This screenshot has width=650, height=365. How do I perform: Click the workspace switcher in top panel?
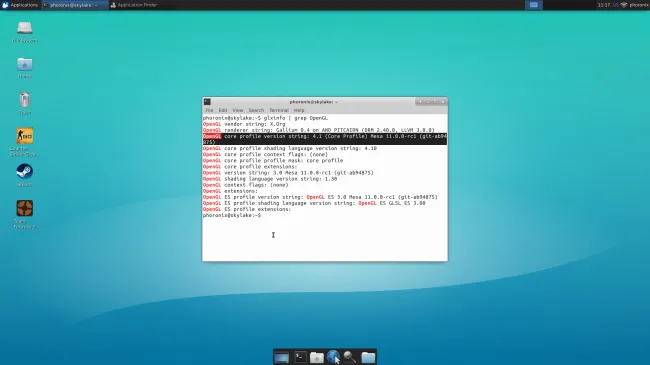pos(534,5)
